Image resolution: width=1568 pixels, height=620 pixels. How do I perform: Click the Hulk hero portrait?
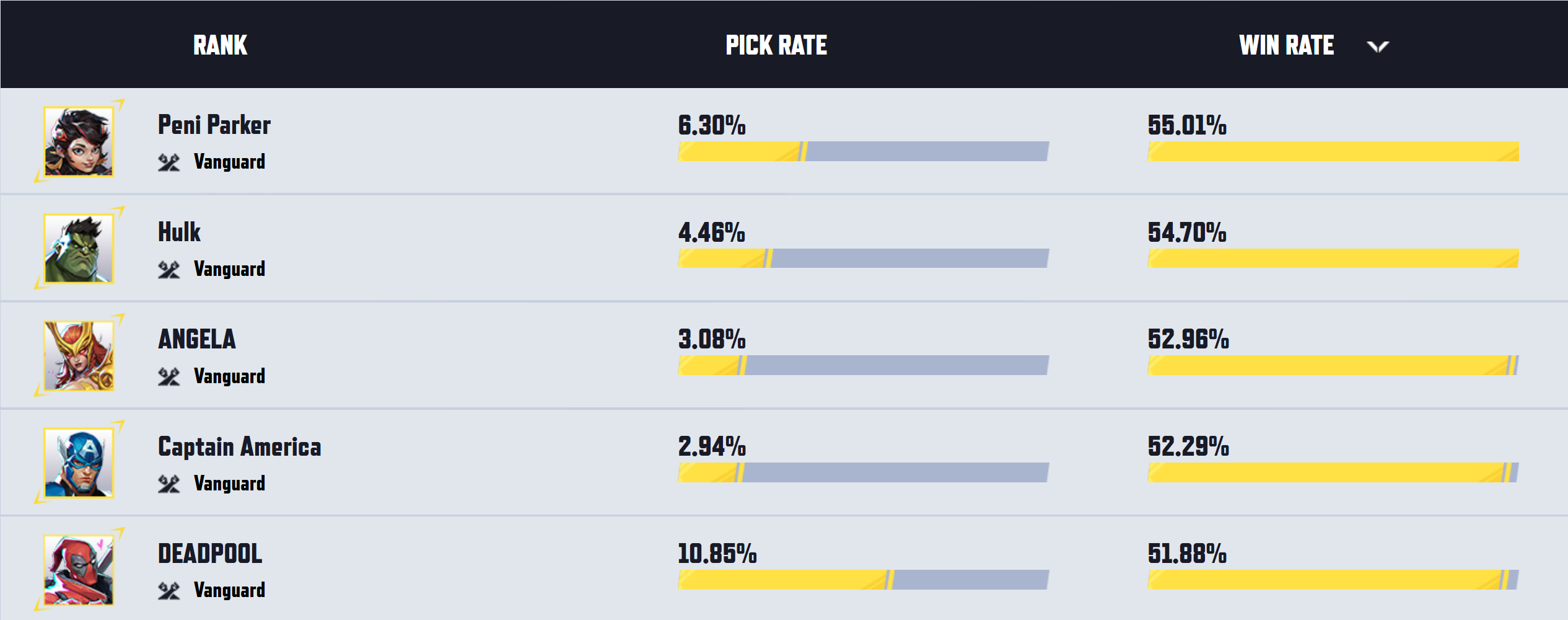(79, 249)
